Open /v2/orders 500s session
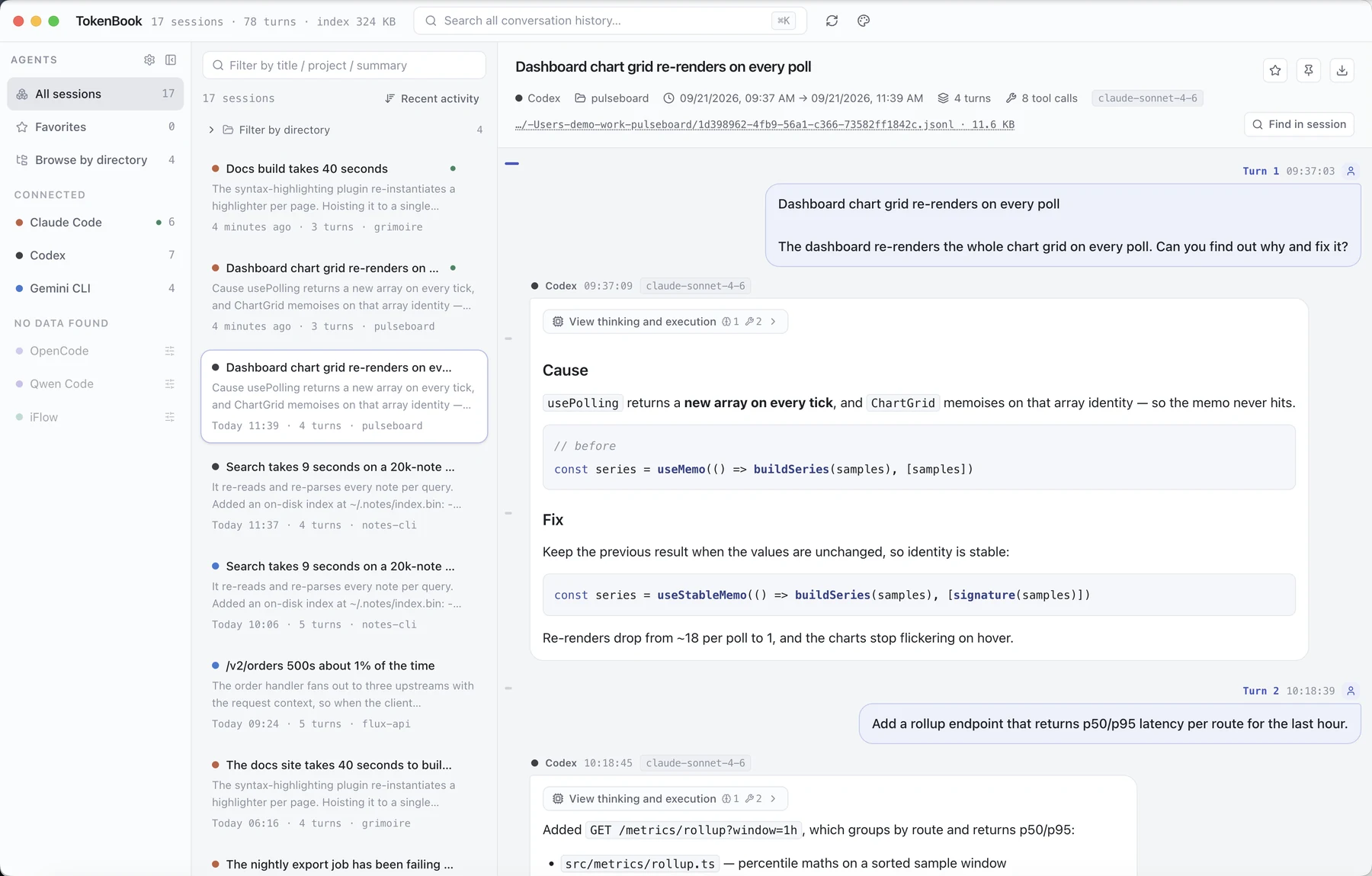 pyautogui.click(x=345, y=694)
